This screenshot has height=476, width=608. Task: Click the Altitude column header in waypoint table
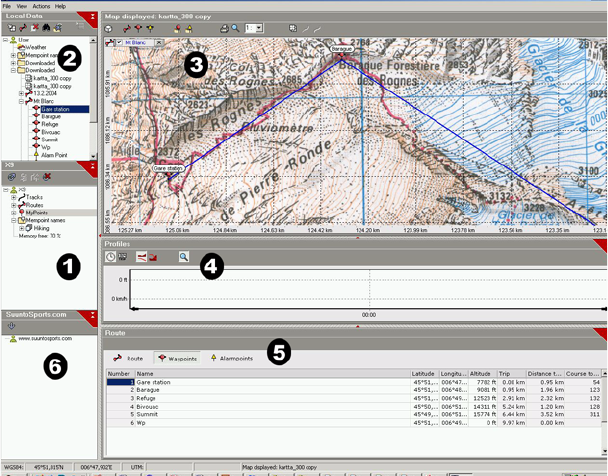(x=482, y=374)
